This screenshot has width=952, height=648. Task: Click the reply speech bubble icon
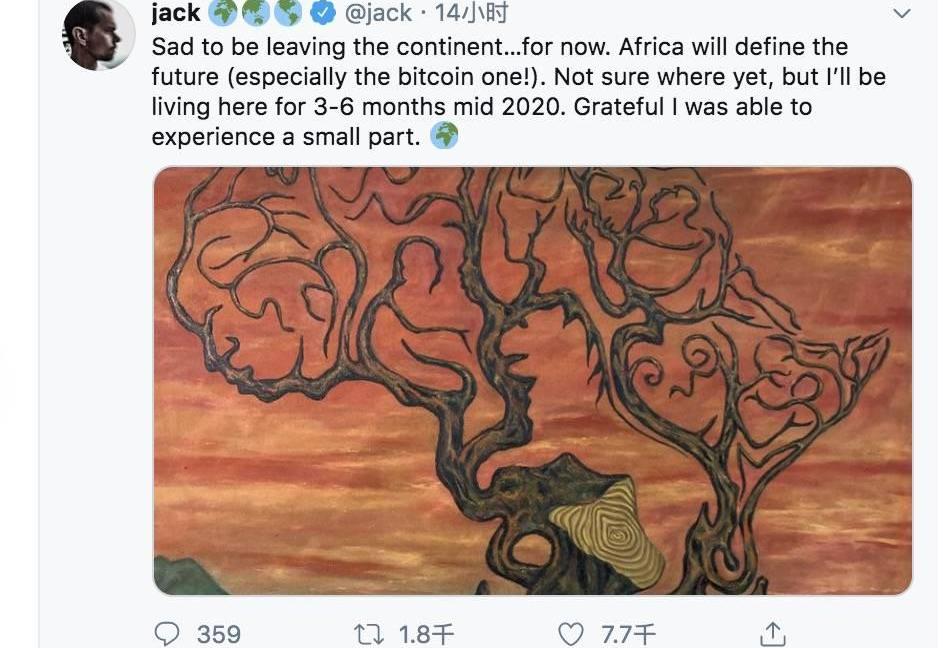(168, 633)
